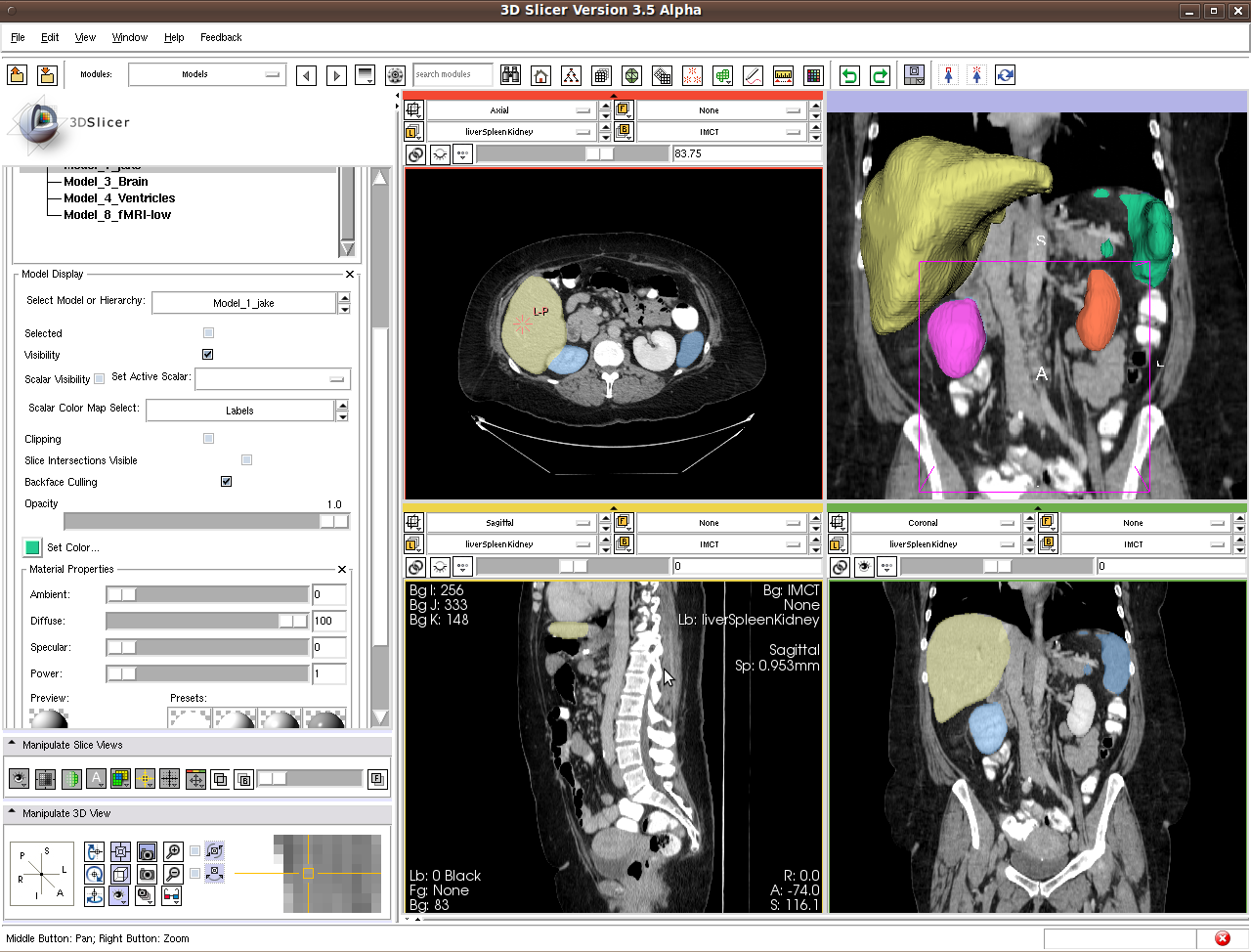Click zoom out magnifier for 3D view
Viewport: 1251px width, 952px height.
pos(173,874)
